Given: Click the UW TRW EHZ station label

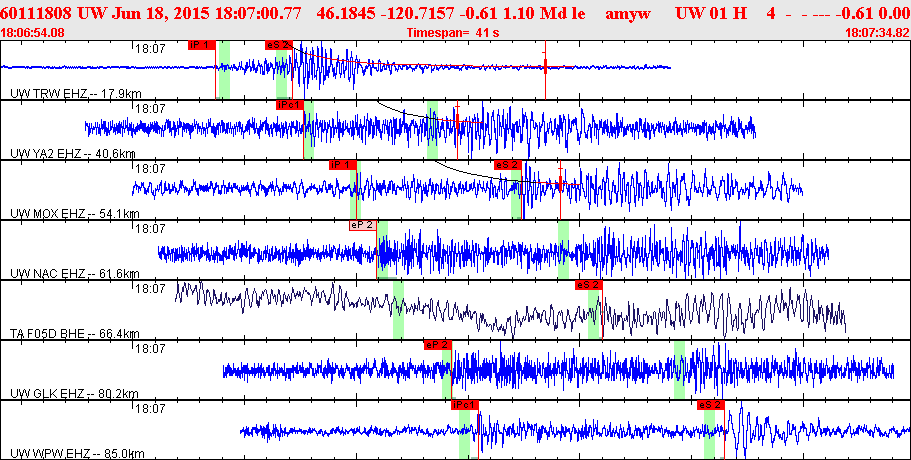Looking at the screenshot, I should pos(76,93).
